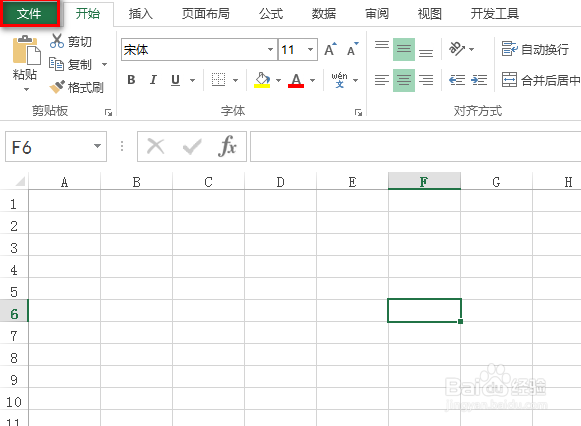Toggle center horizontal alignment
This screenshot has height=426, width=581.
point(404,80)
